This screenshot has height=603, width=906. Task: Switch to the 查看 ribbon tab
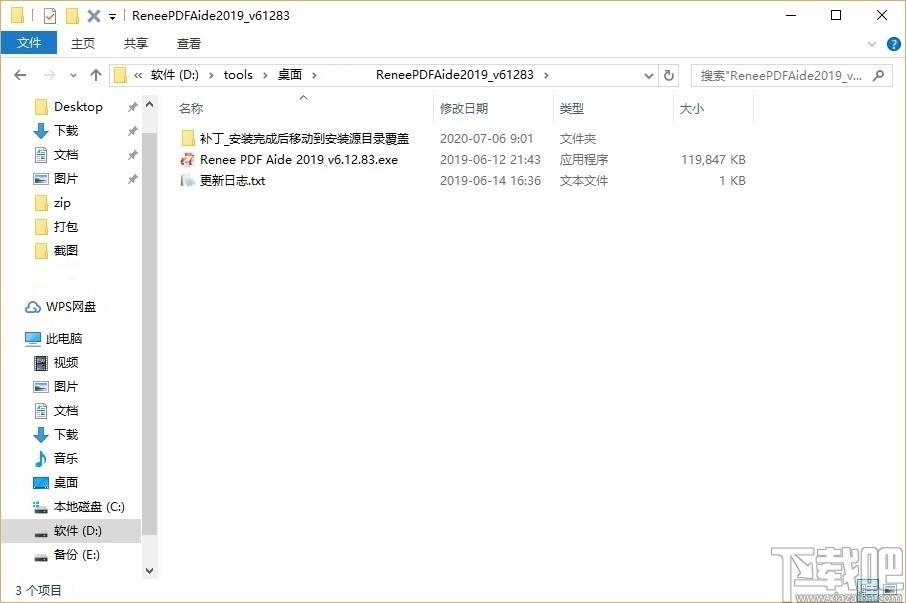click(x=189, y=43)
